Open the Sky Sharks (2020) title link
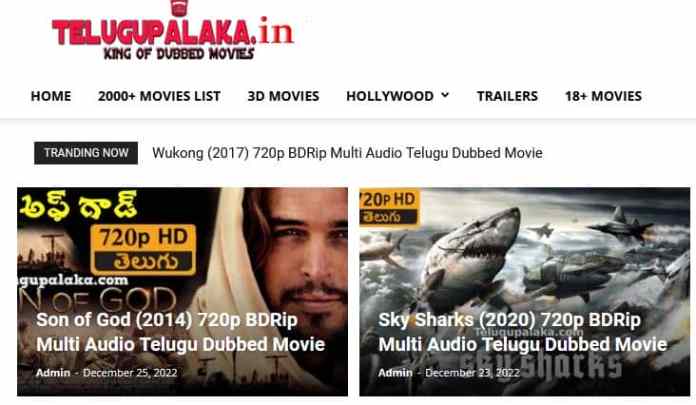Viewport: 696px width, 405px height. (523, 332)
